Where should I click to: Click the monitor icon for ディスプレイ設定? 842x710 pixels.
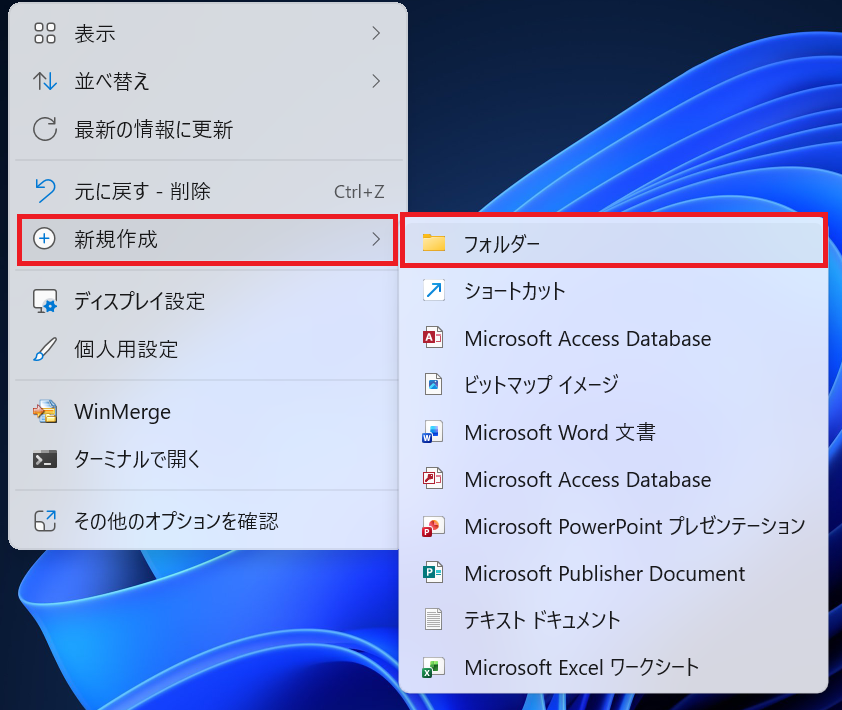pyautogui.click(x=45, y=301)
